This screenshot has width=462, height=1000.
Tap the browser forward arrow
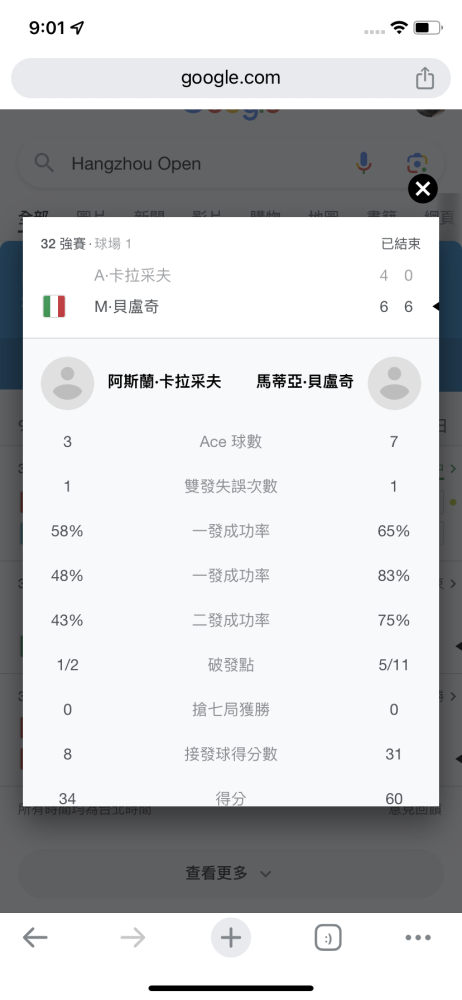point(133,938)
